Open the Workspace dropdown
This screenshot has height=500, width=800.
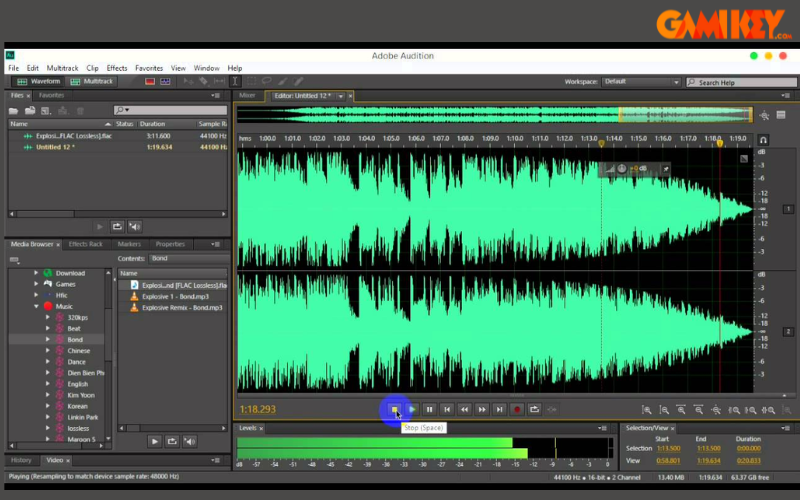point(641,82)
